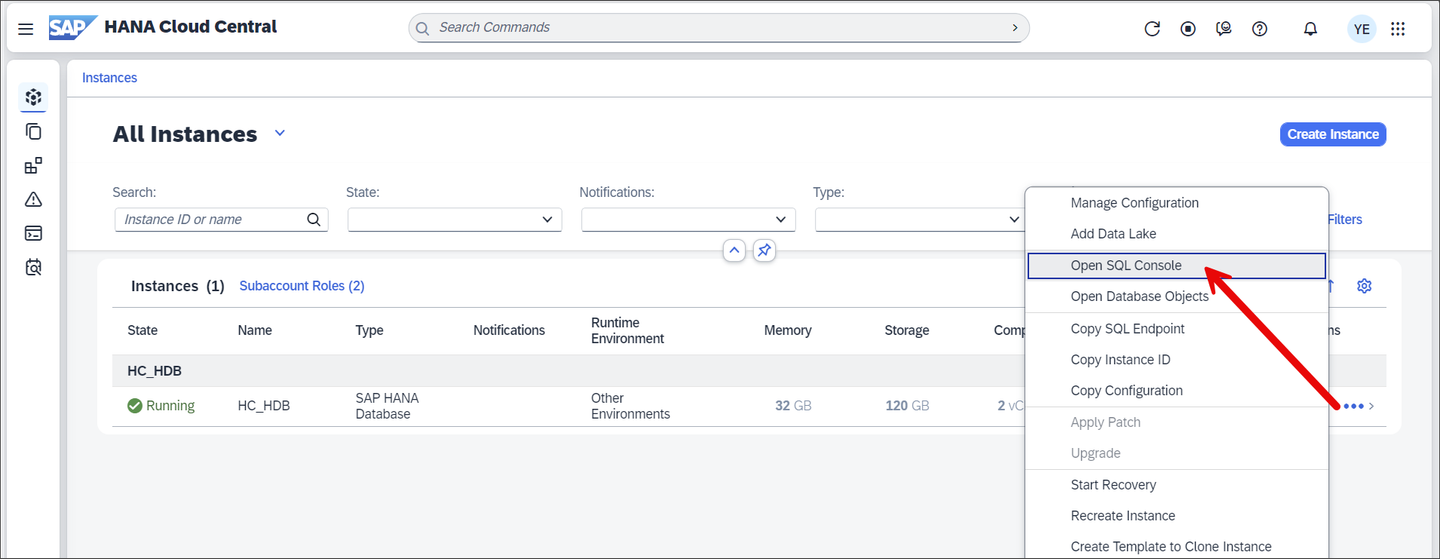Click the record/stop circle icon in header

[1188, 29]
